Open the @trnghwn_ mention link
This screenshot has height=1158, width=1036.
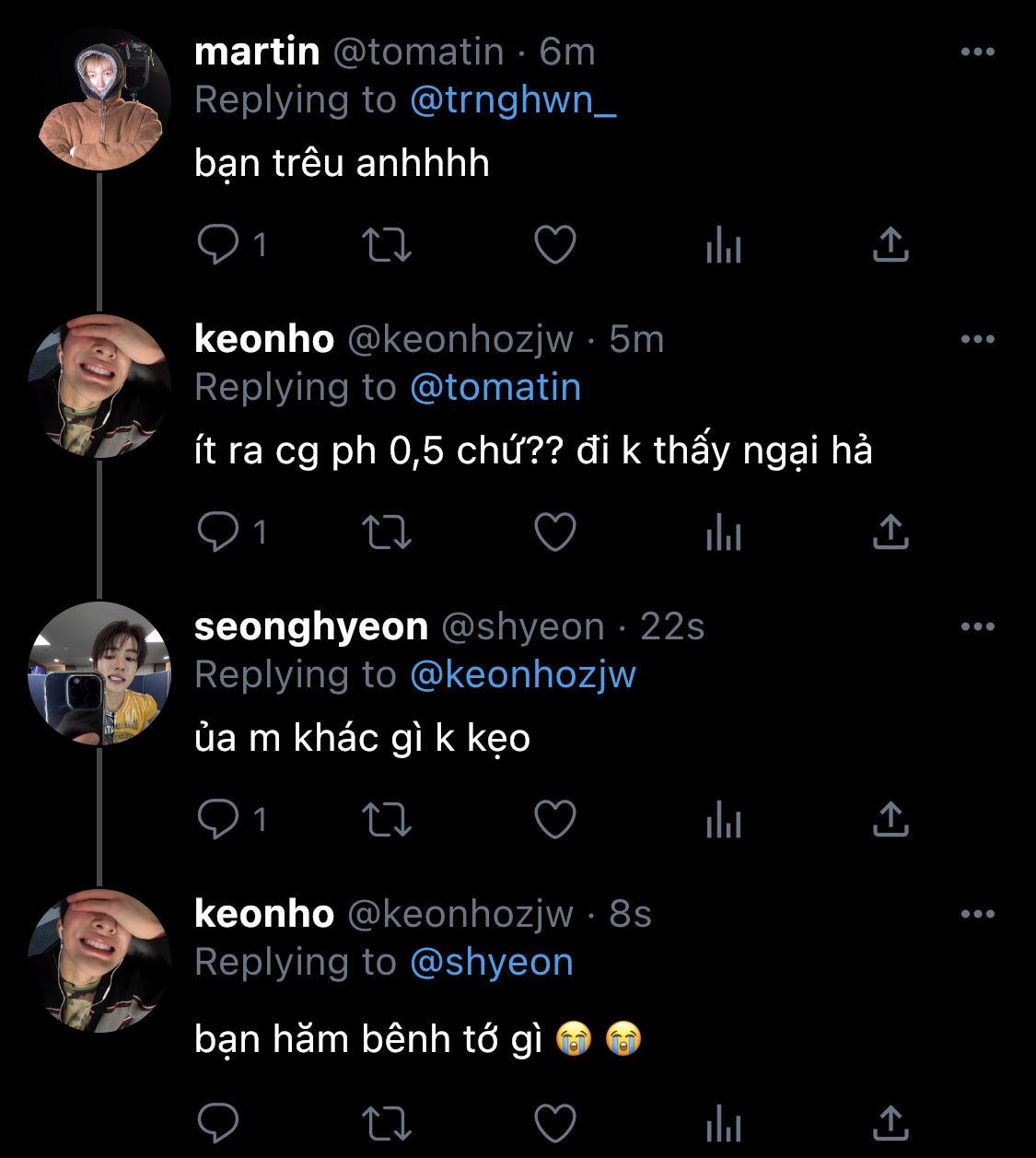coord(512,100)
